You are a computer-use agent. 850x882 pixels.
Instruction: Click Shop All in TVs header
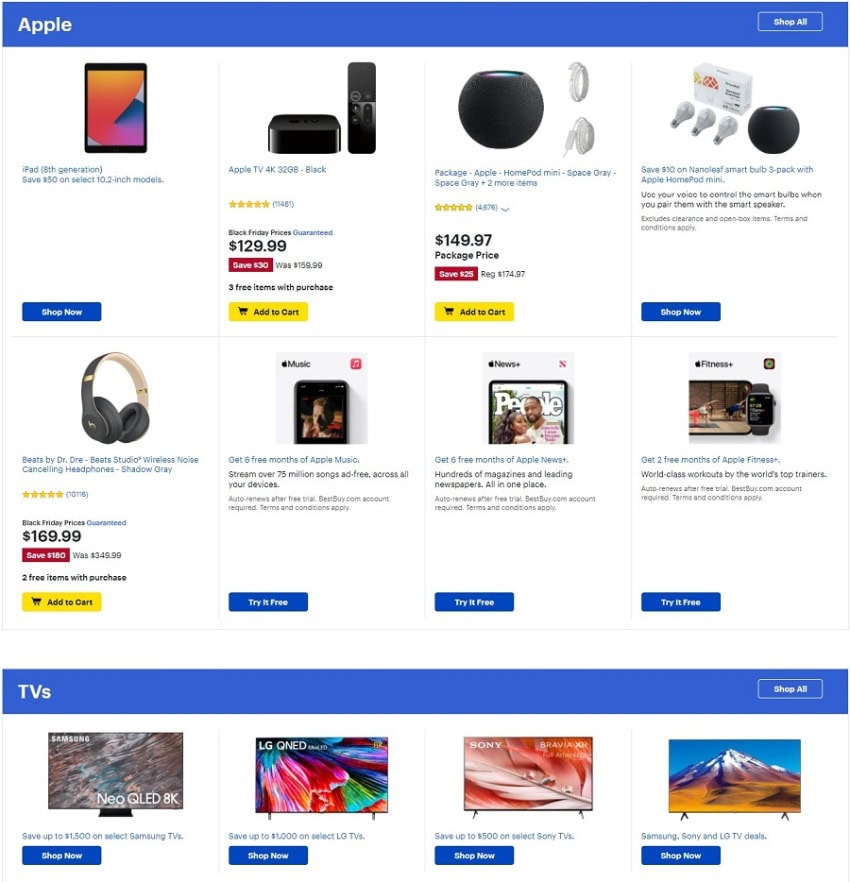(790, 689)
